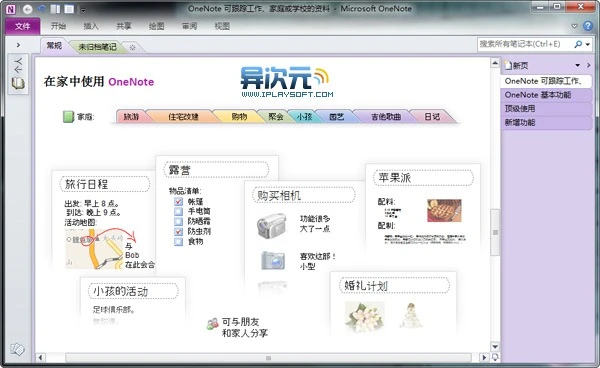
Task: Switch to Full Page View icon
Action: click(69, 9)
